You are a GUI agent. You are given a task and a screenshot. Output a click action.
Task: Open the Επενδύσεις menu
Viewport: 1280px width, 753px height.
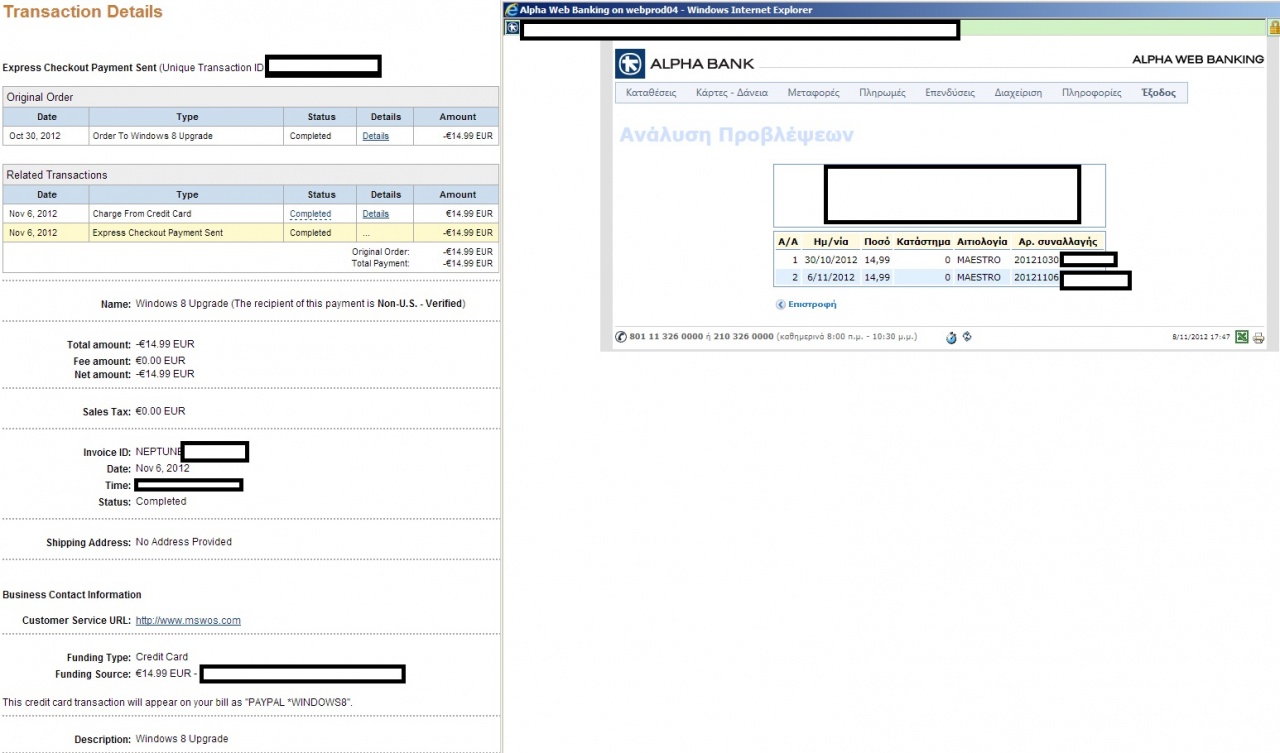coord(950,93)
